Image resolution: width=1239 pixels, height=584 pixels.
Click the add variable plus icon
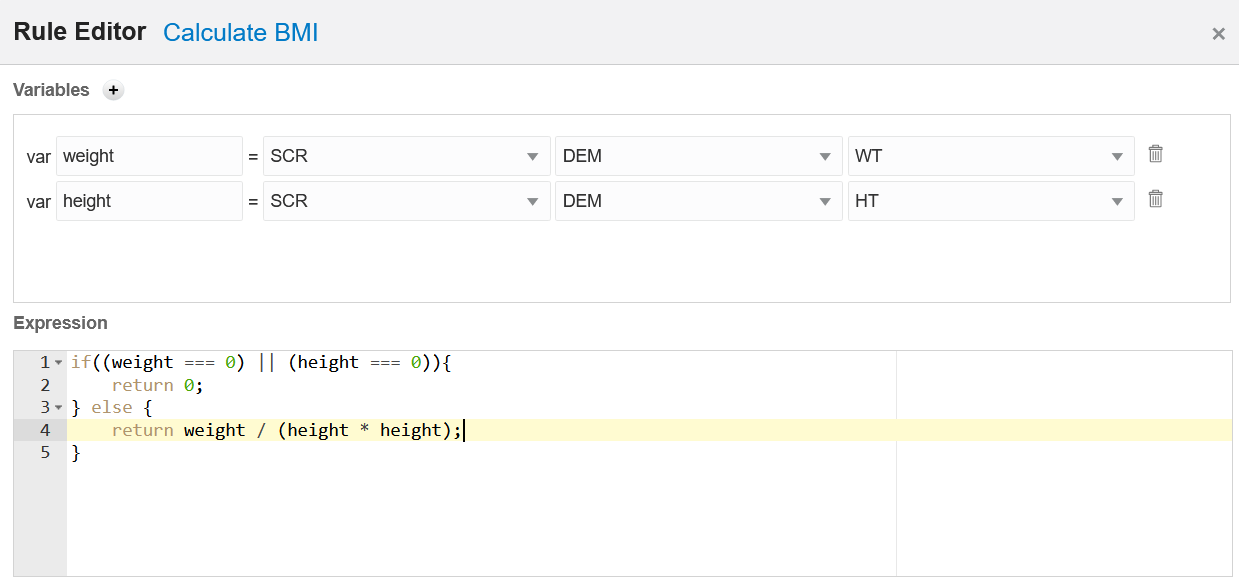[x=114, y=90]
